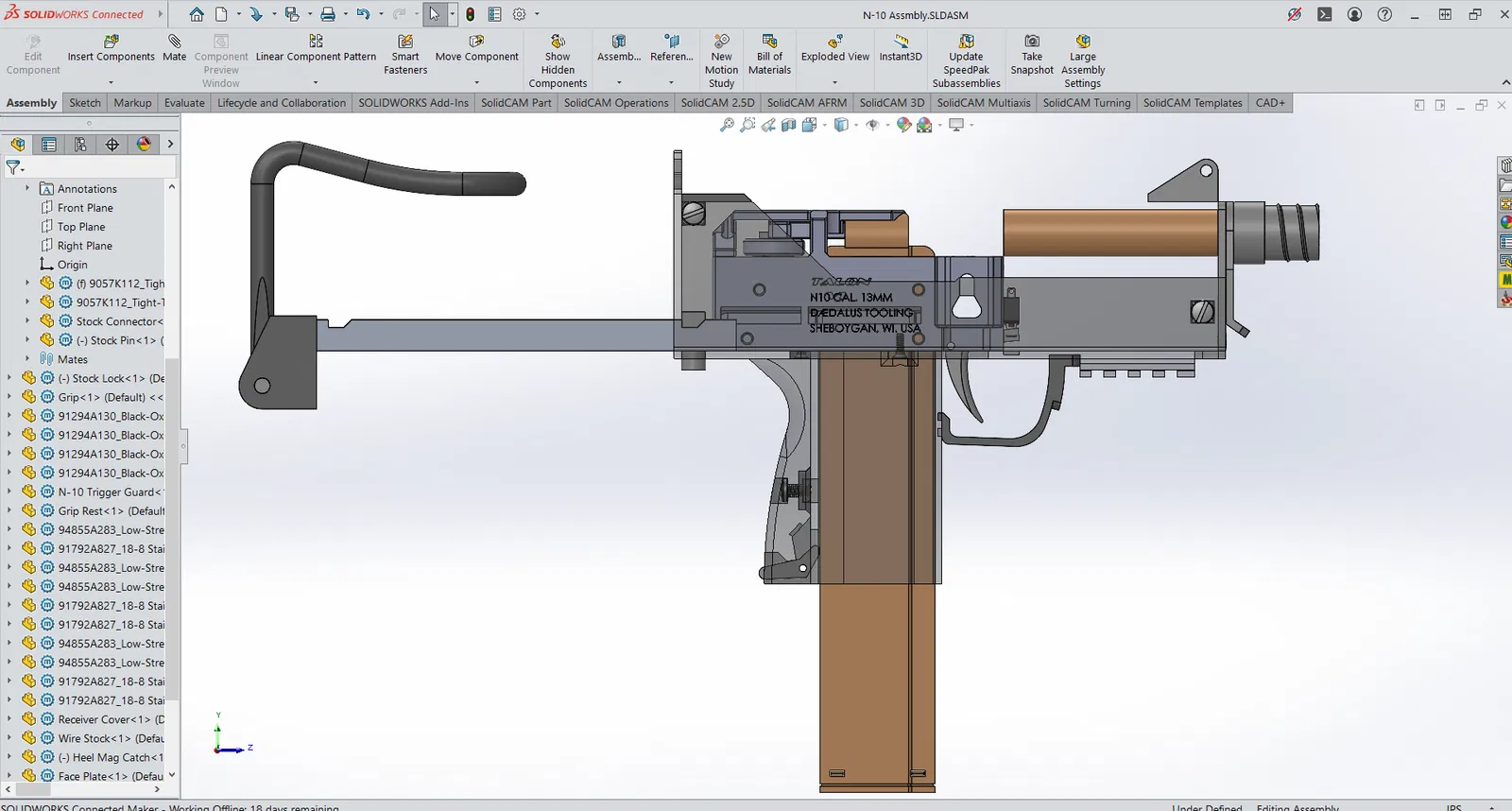The image size is (1512, 811).
Task: Toggle Instant3D mode
Action: coord(901,42)
